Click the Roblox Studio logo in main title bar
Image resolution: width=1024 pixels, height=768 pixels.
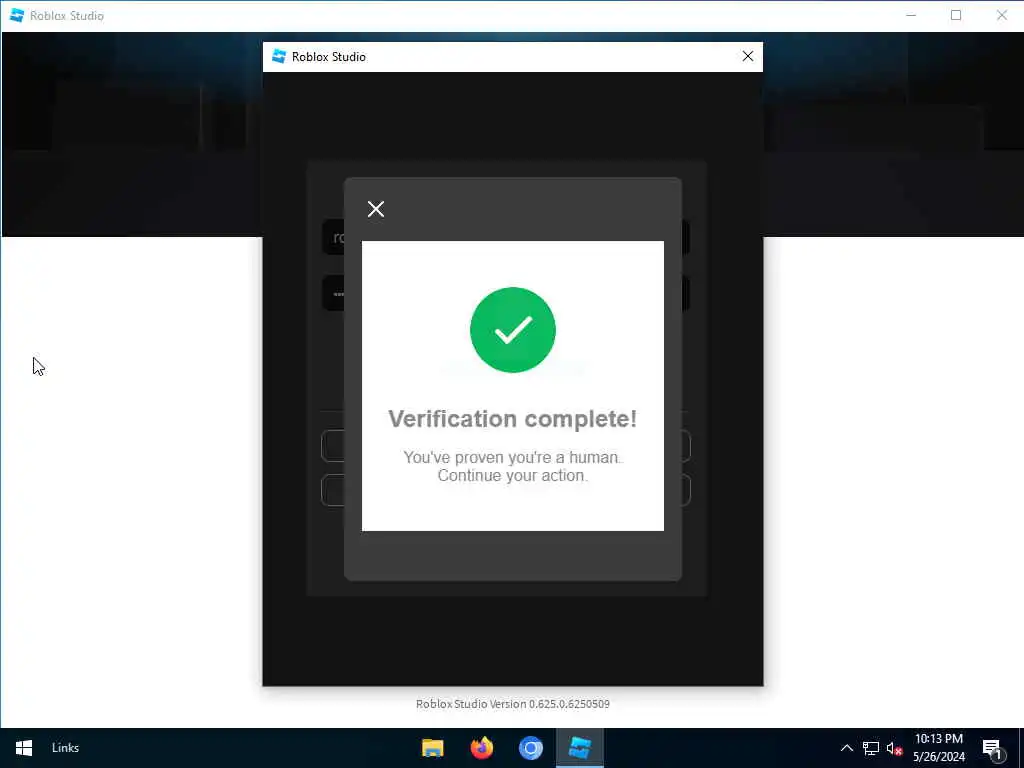click(x=17, y=15)
